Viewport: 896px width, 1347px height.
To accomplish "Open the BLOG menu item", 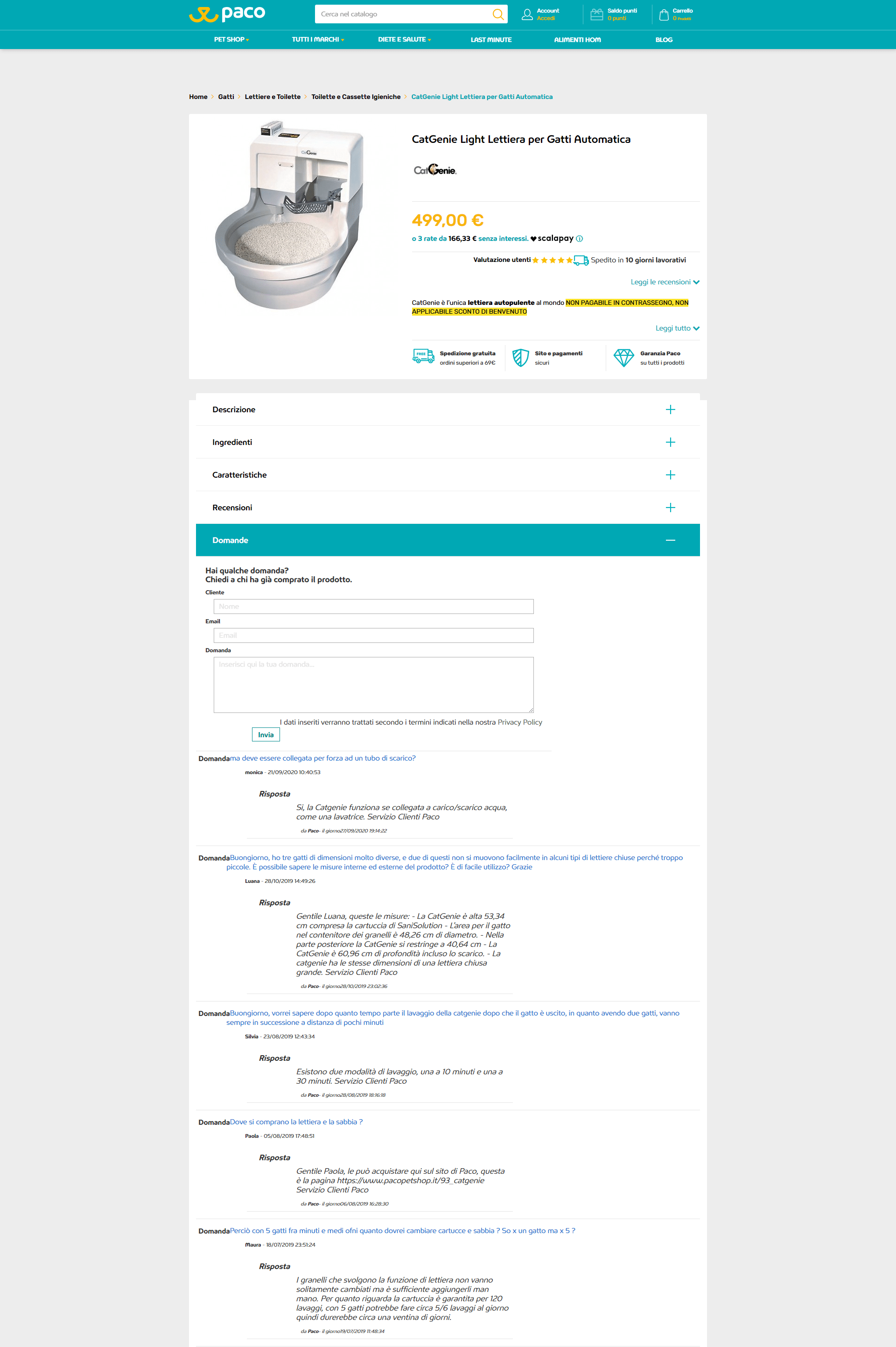I will point(664,39).
